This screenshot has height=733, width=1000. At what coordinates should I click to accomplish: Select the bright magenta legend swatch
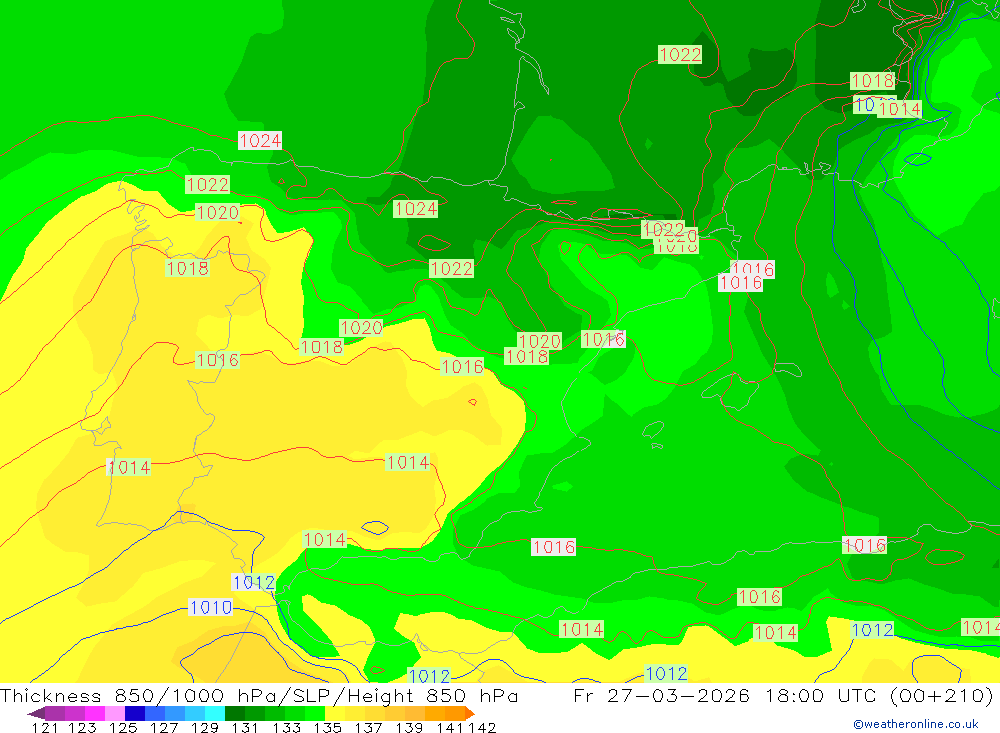point(95,713)
